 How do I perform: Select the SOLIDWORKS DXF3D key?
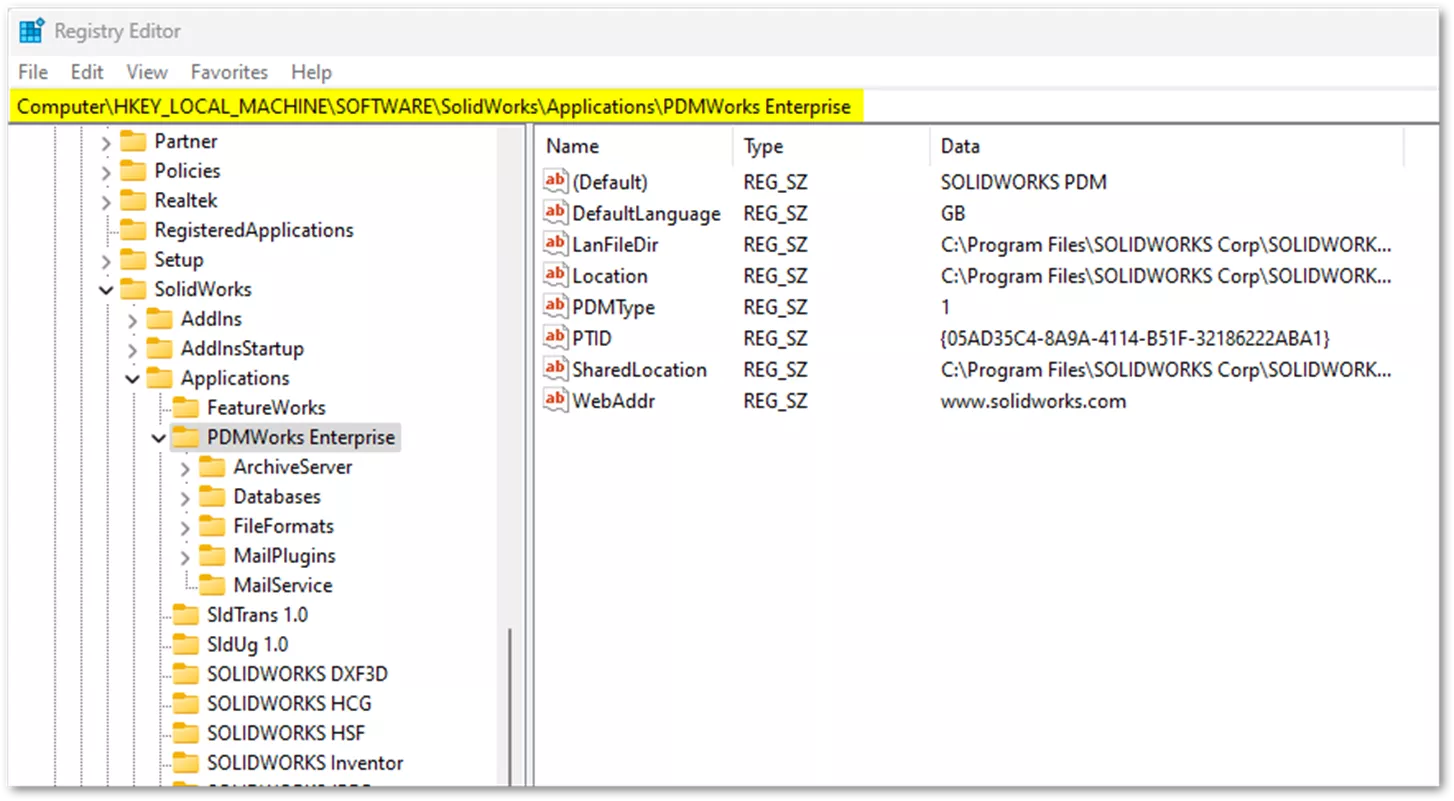(297, 674)
